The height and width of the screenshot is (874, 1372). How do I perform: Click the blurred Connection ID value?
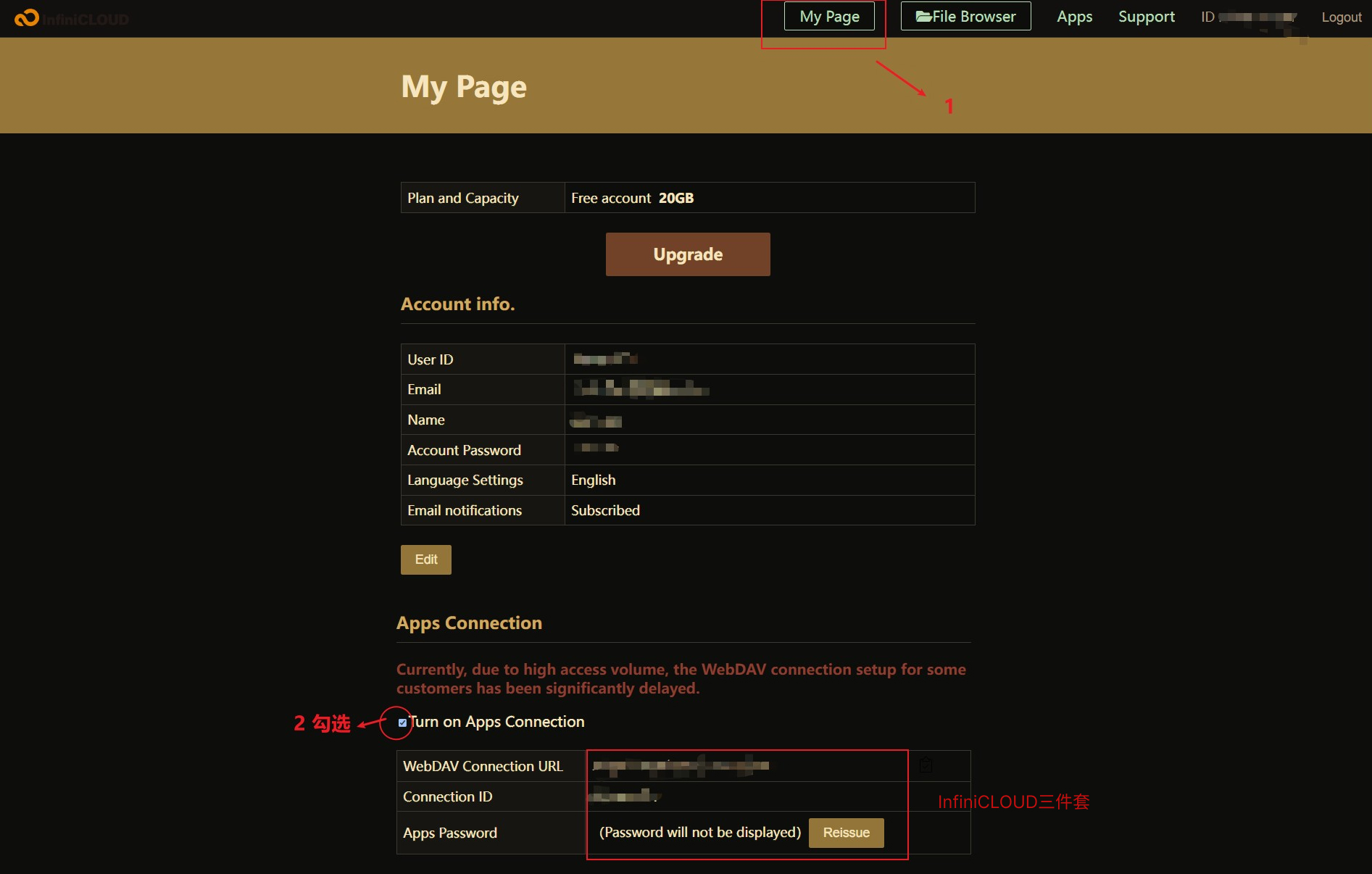[624, 796]
